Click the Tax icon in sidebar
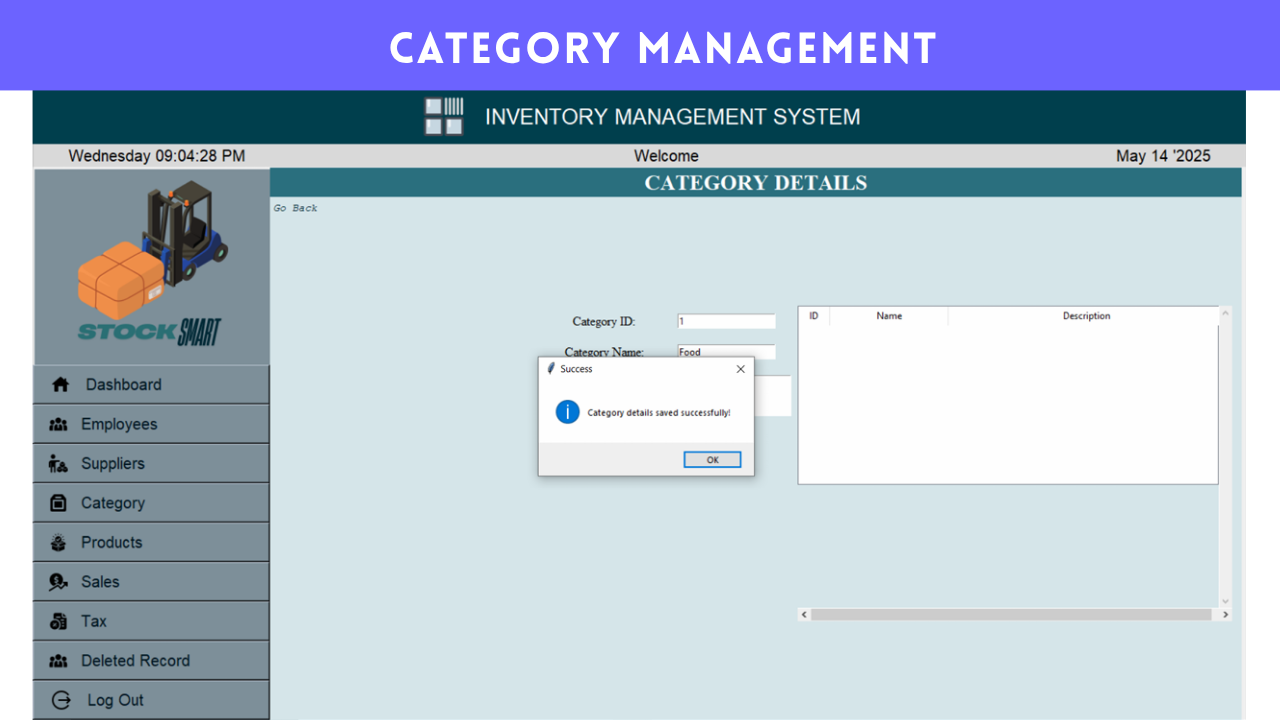The height and width of the screenshot is (720, 1280). (58, 621)
